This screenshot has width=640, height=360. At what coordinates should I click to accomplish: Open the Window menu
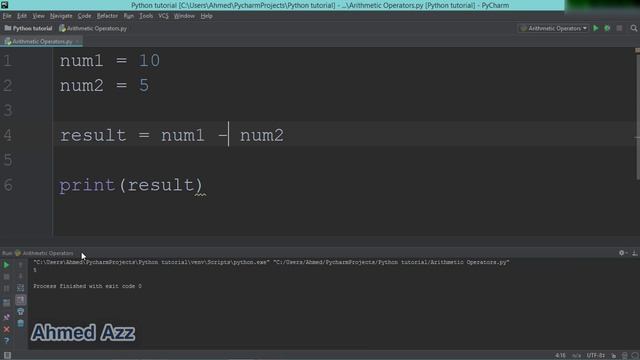click(x=184, y=16)
